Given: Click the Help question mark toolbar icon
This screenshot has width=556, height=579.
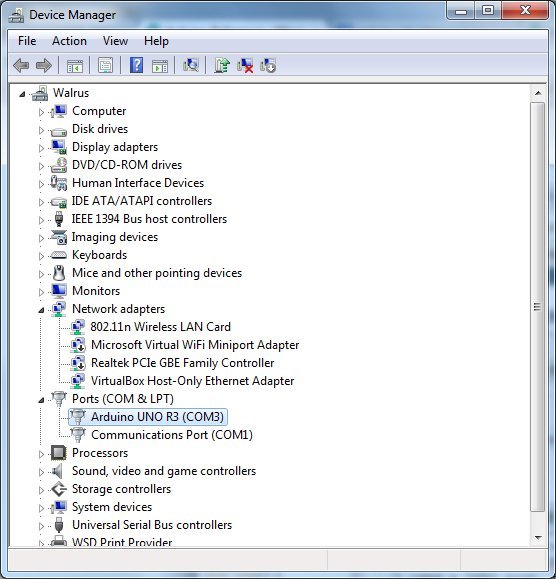Looking at the screenshot, I should [136, 65].
